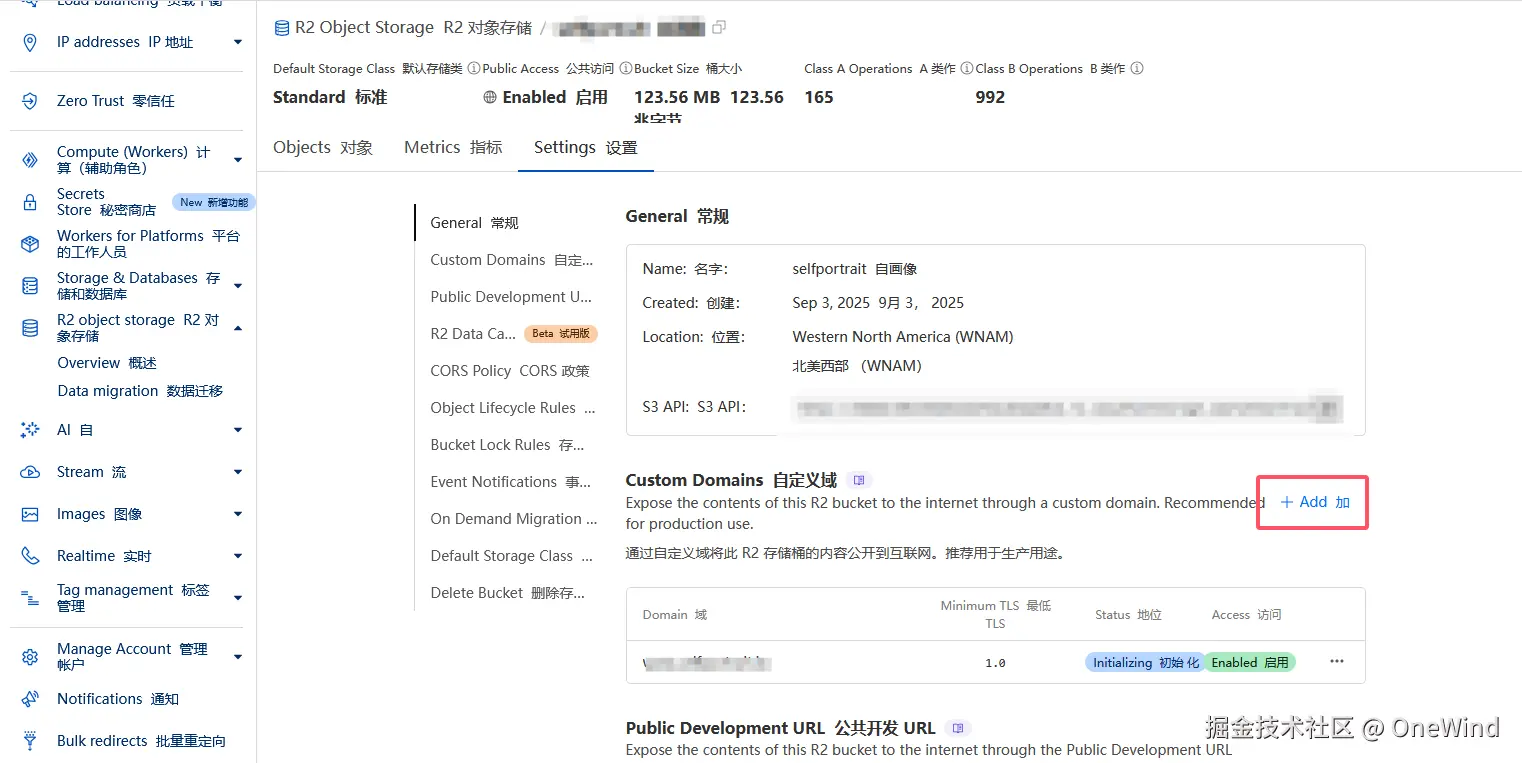Click the Stream cloud play icon
This screenshot has width=1522, height=763.
tap(30, 472)
